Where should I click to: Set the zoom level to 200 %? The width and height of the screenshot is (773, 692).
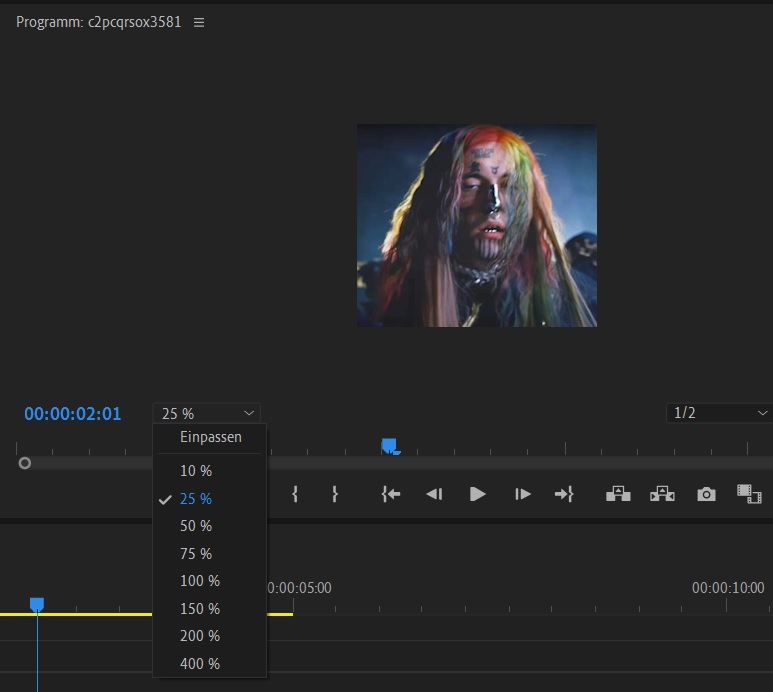pos(200,636)
